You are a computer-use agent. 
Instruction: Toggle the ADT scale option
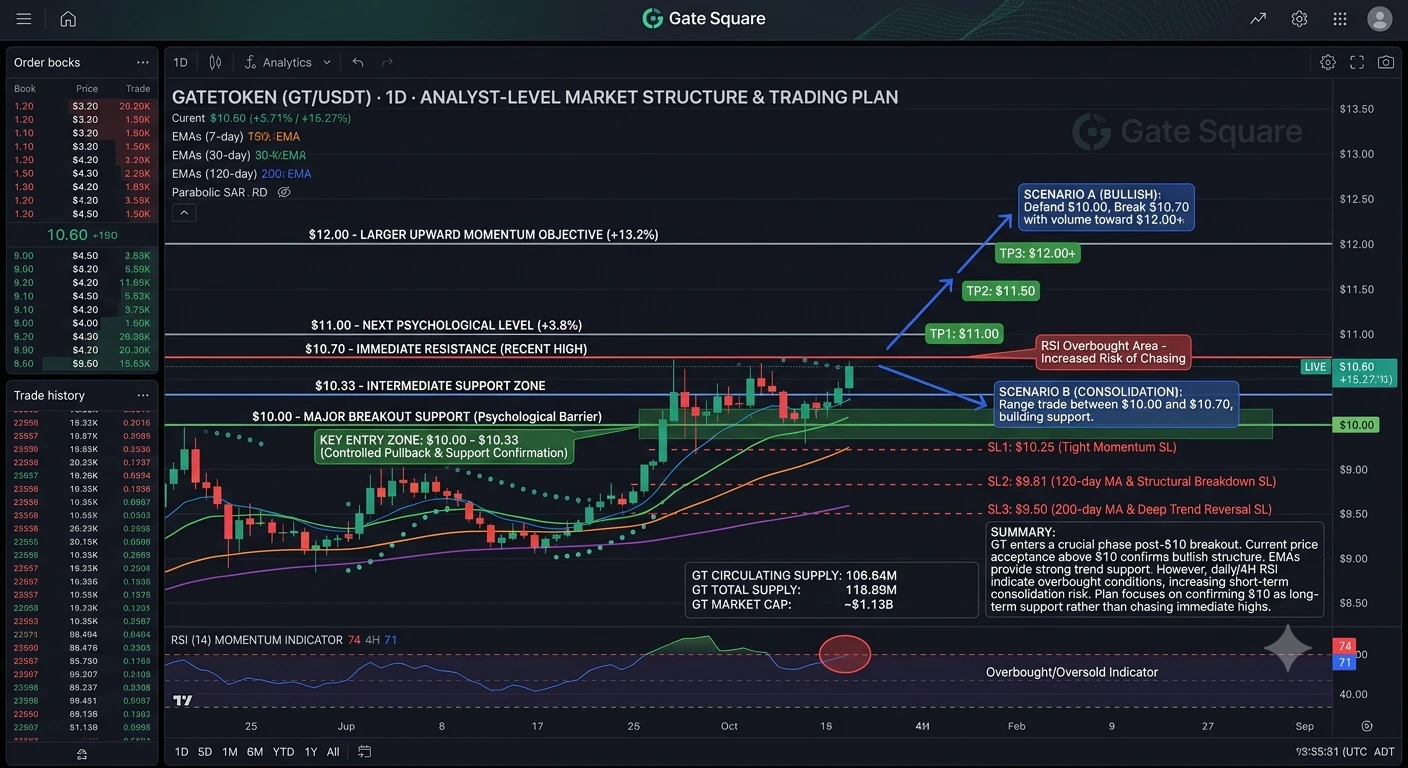[x=1384, y=751]
